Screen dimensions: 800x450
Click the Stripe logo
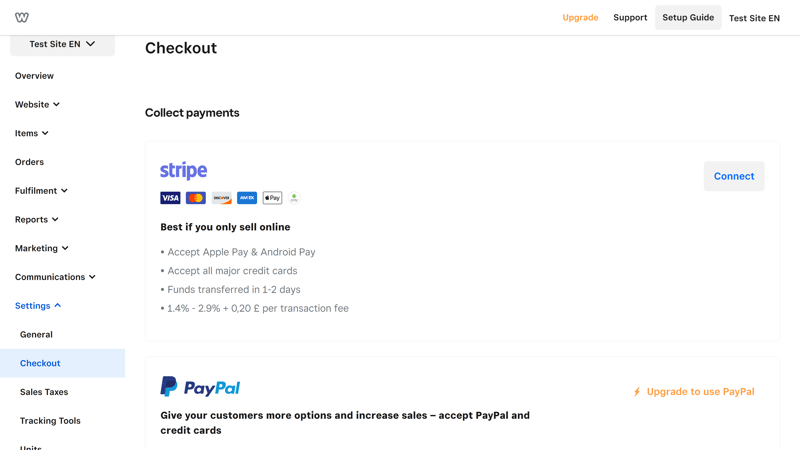point(184,171)
